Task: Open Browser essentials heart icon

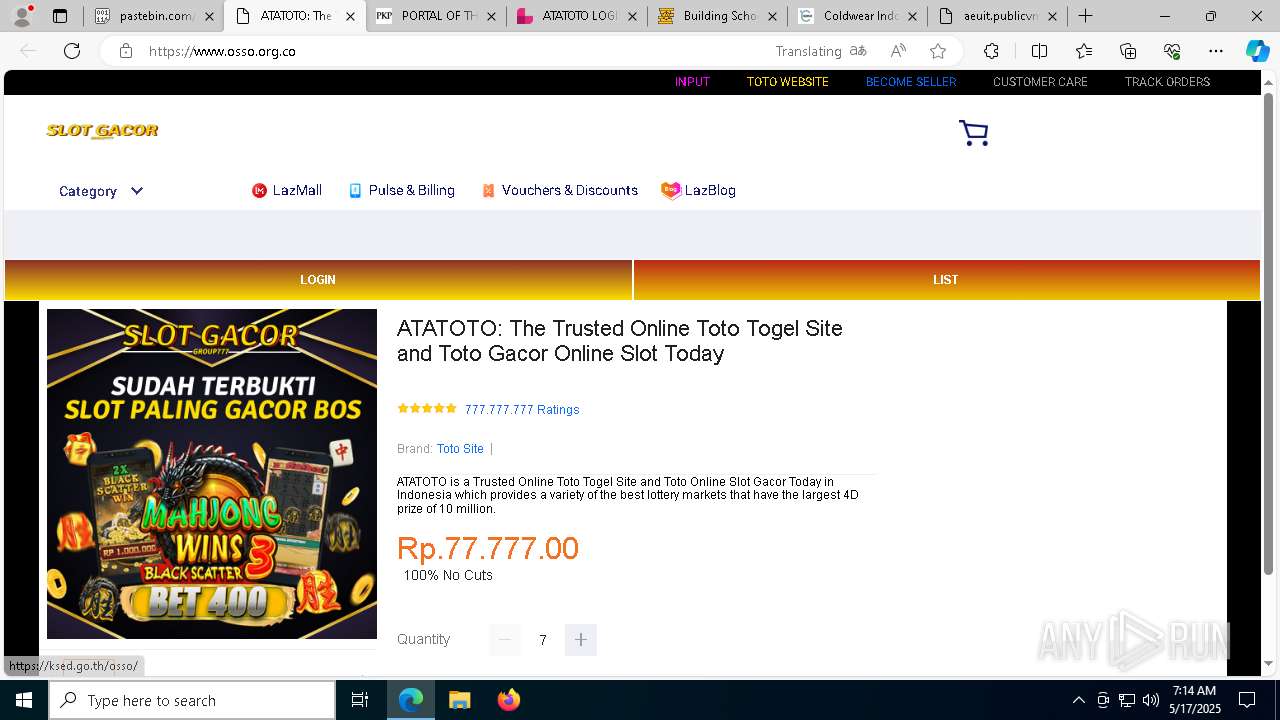Action: point(1172,51)
